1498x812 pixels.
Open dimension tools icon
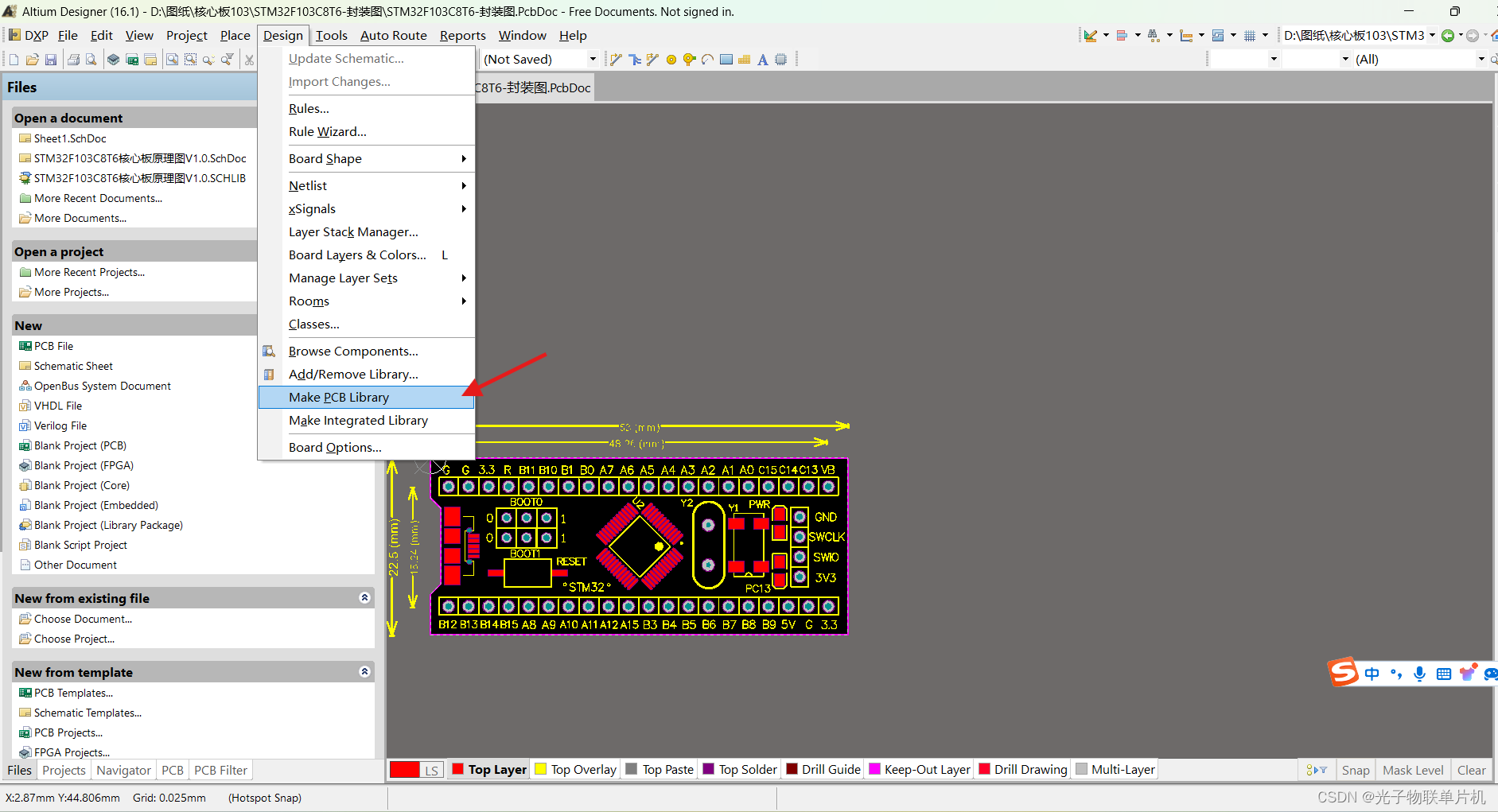(1186, 36)
